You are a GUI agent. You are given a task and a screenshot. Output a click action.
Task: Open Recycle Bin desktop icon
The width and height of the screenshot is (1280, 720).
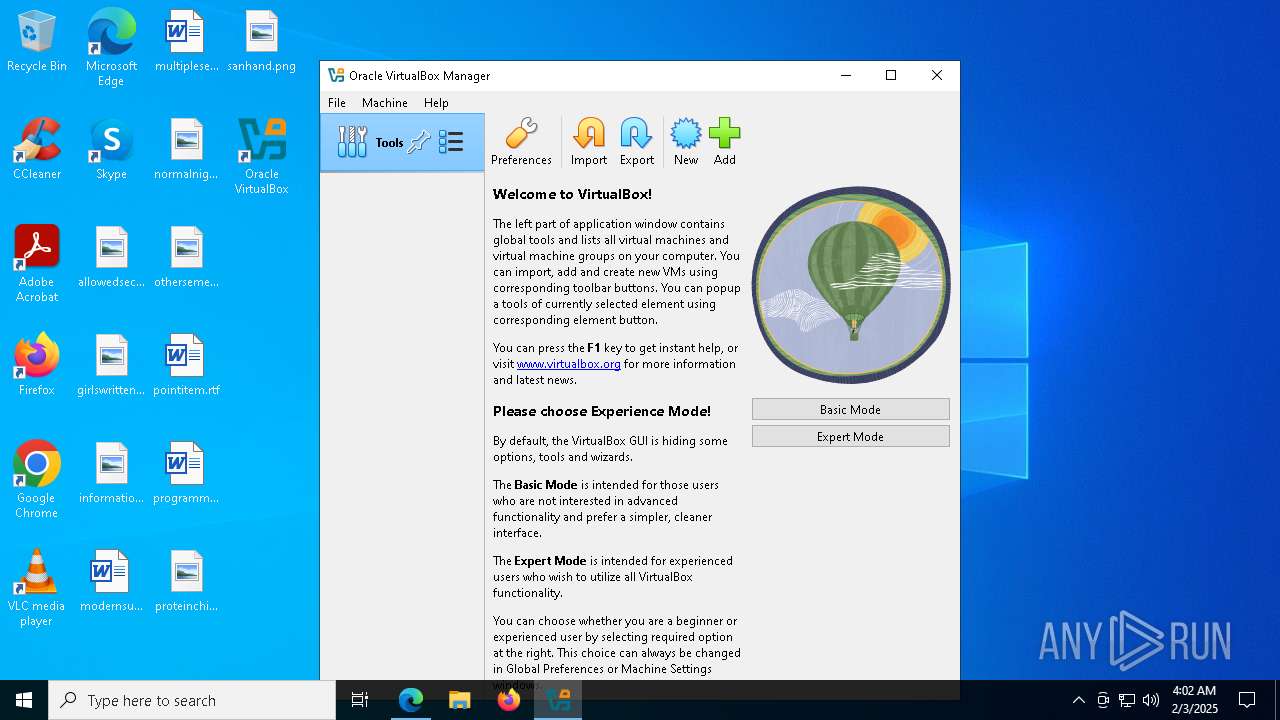click(x=37, y=42)
